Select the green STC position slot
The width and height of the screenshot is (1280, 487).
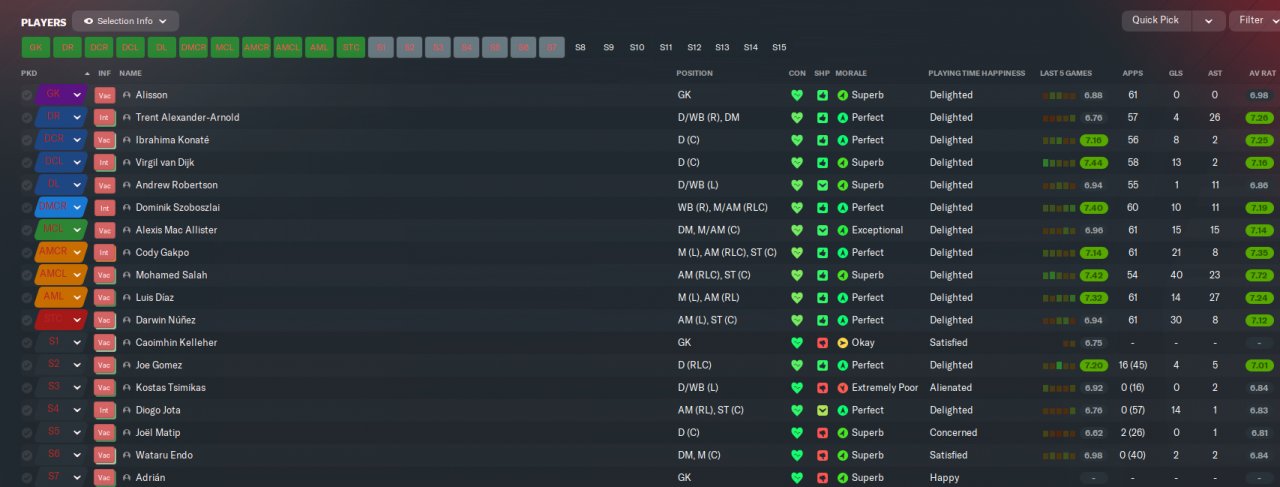pyautogui.click(x=350, y=47)
